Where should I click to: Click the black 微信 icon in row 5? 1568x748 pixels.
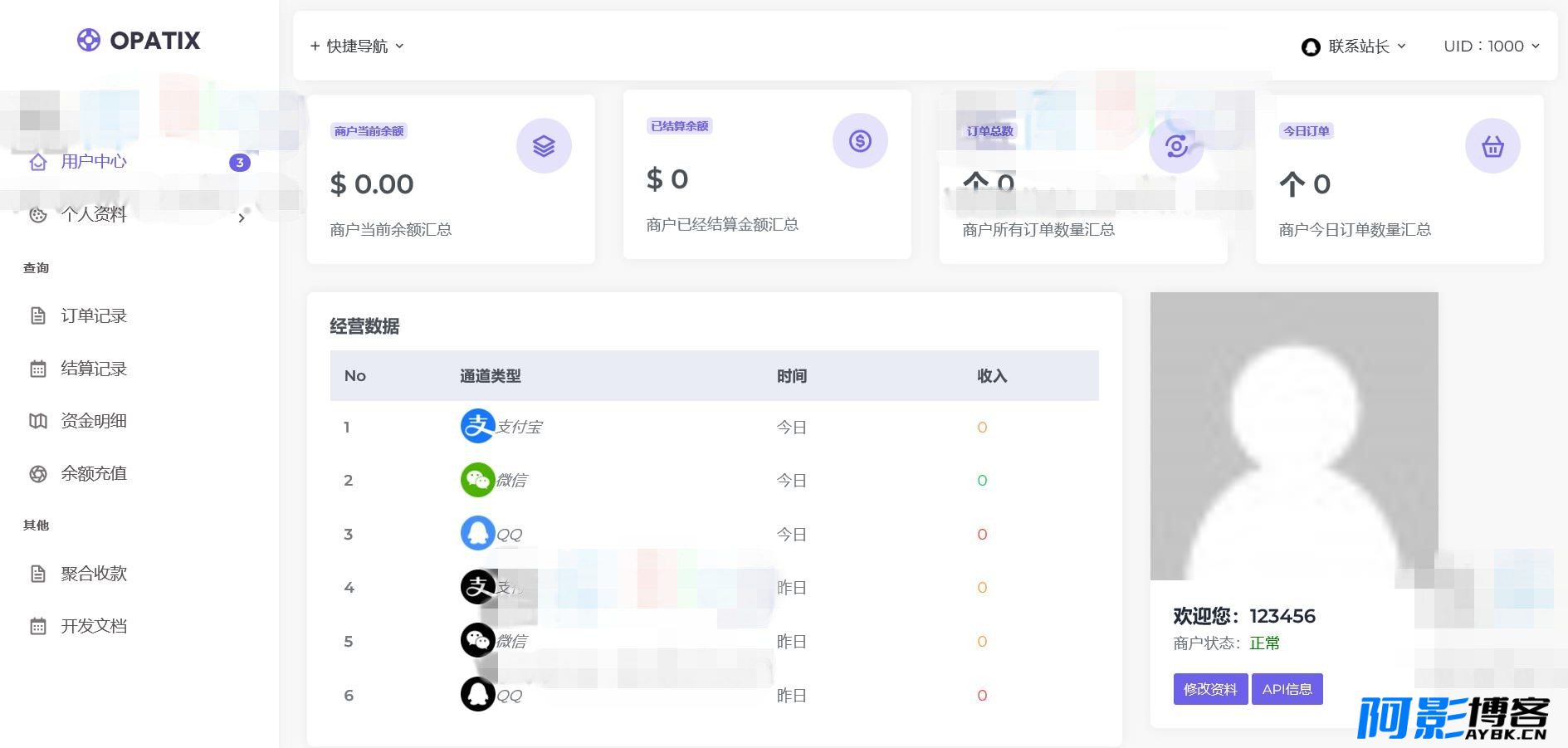pos(477,641)
